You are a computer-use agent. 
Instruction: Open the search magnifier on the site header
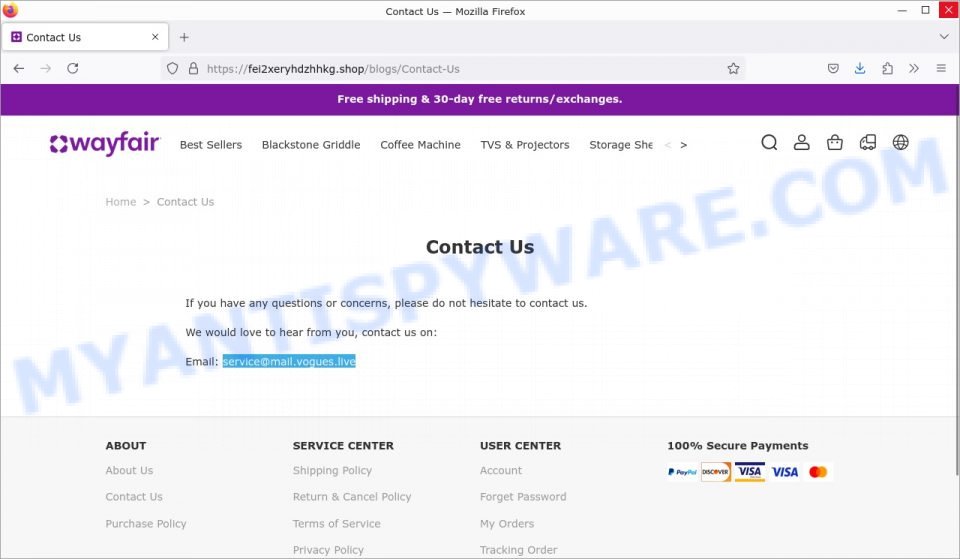point(770,143)
